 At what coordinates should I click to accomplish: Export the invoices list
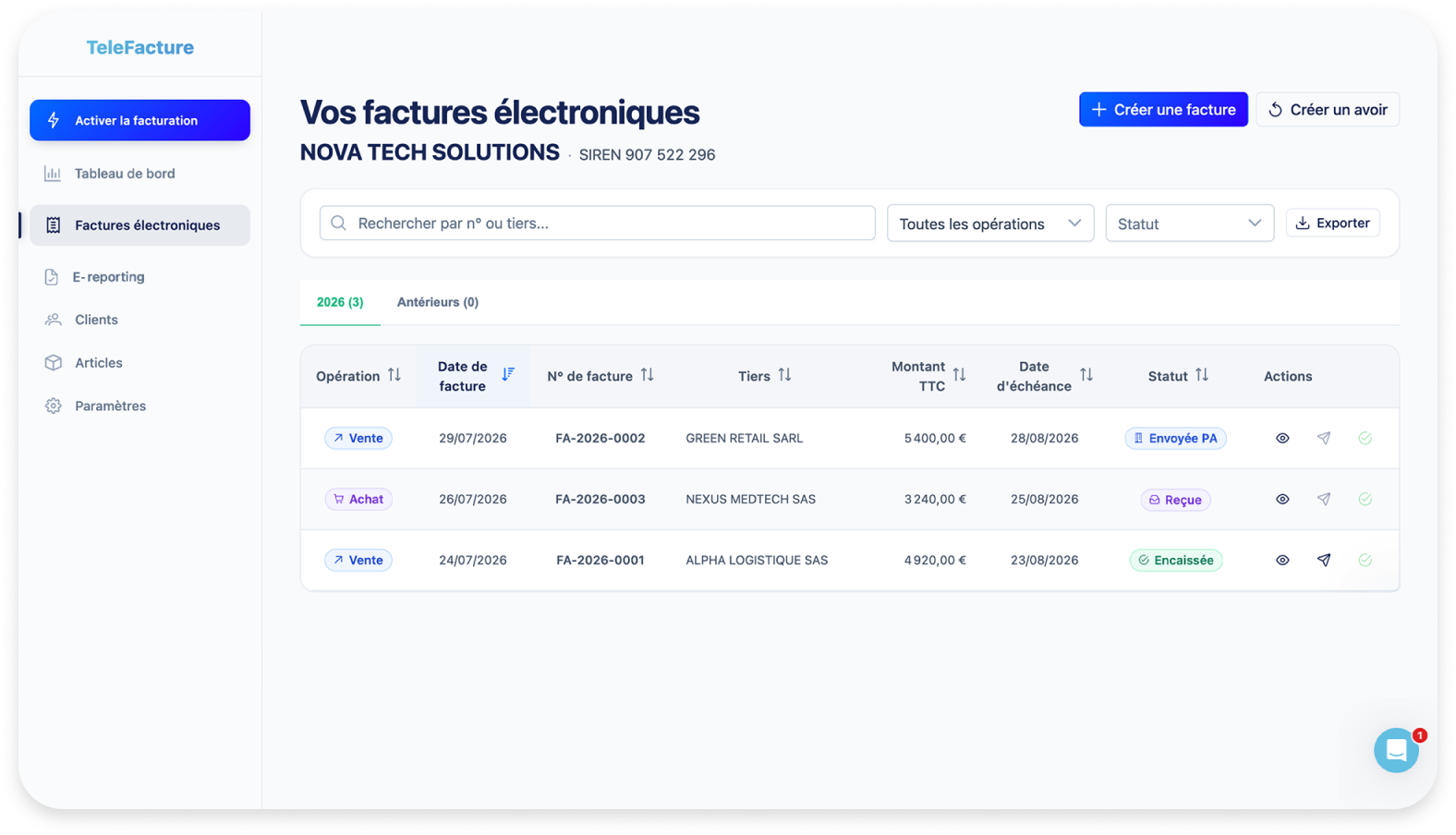click(1333, 223)
